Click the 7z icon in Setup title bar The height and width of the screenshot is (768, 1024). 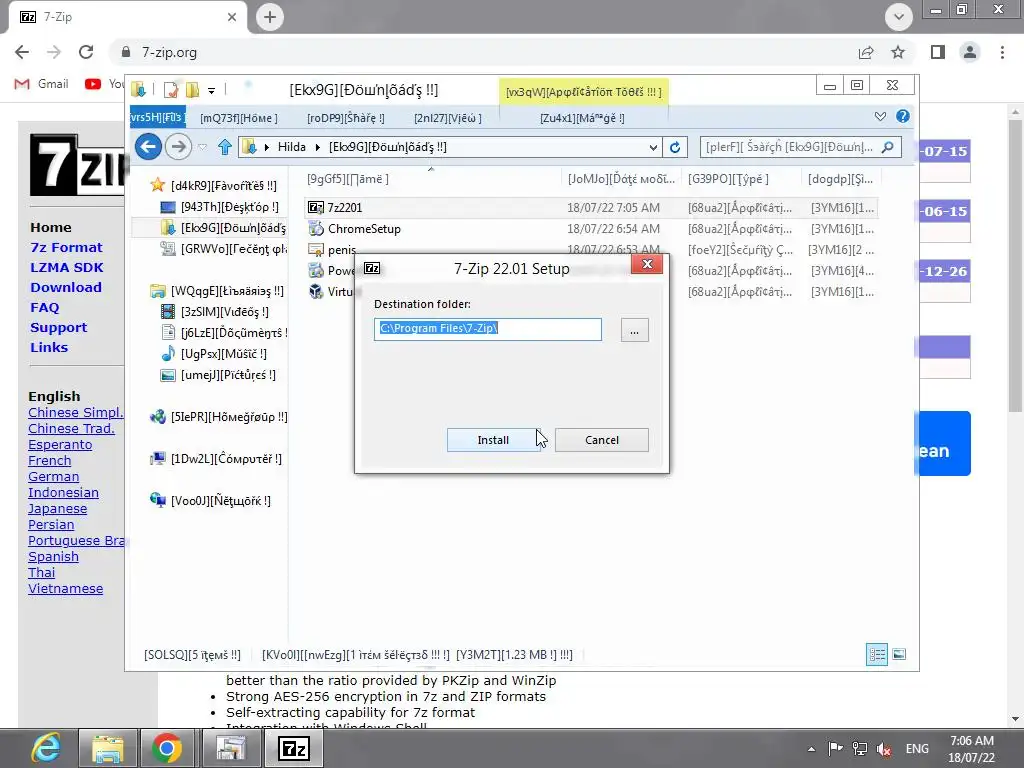[x=372, y=268]
